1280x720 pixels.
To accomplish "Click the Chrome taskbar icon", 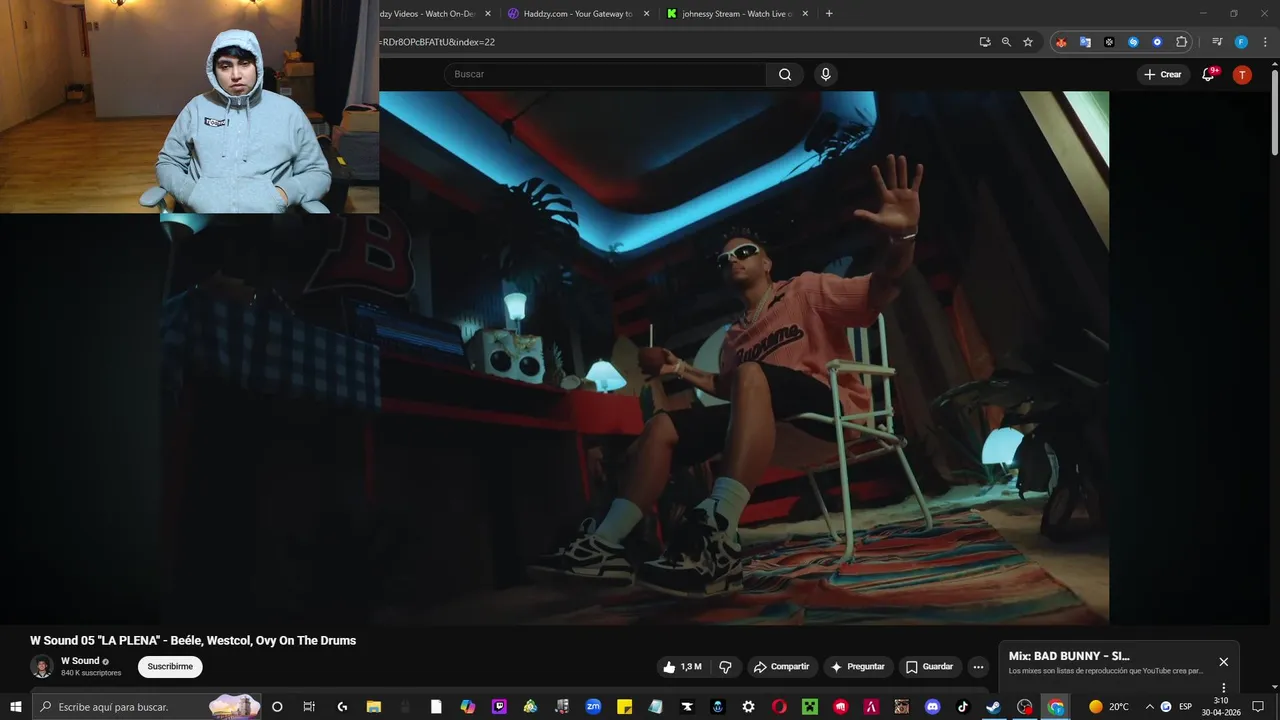I will (x=1056, y=707).
